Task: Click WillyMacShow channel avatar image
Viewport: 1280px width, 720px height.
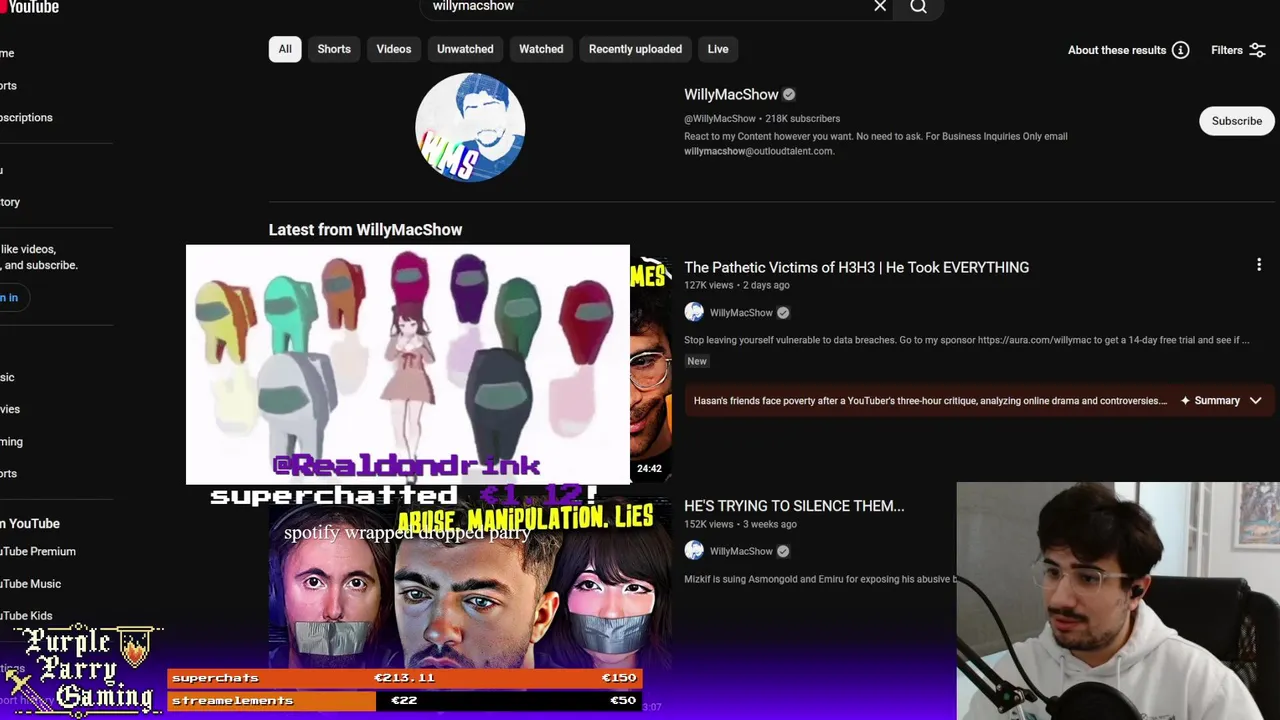Action: coord(470,127)
